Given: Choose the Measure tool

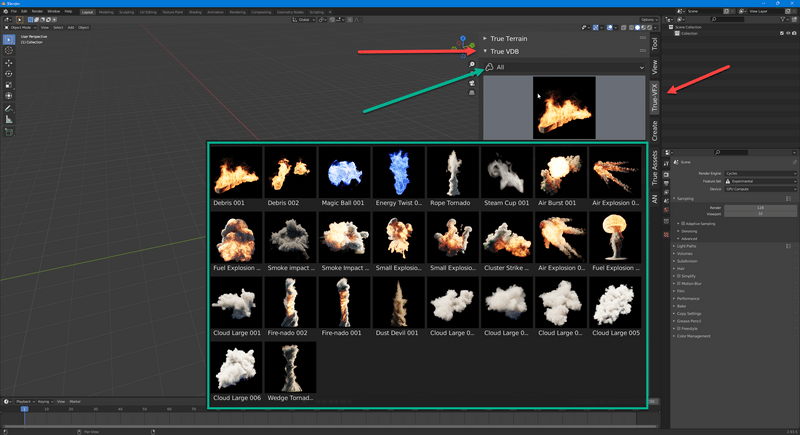Looking at the screenshot, I should click(x=9, y=119).
